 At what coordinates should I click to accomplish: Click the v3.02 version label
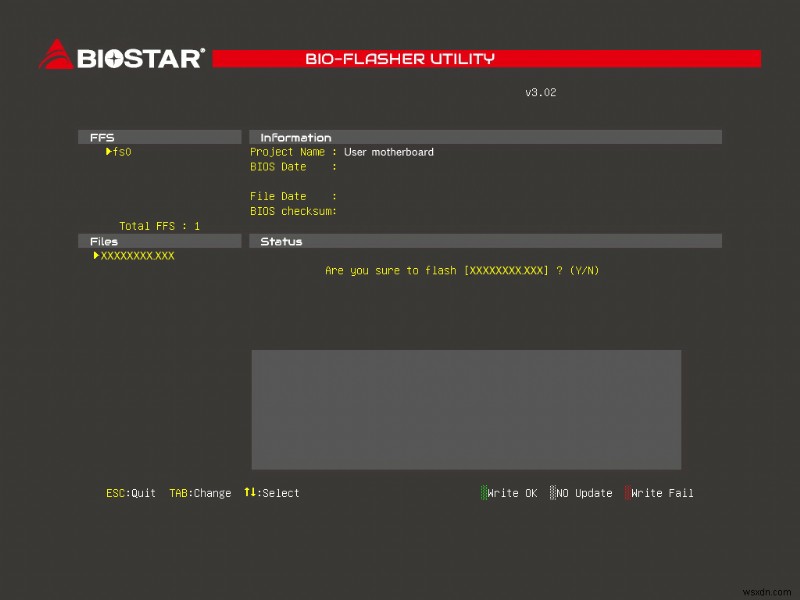(x=541, y=92)
